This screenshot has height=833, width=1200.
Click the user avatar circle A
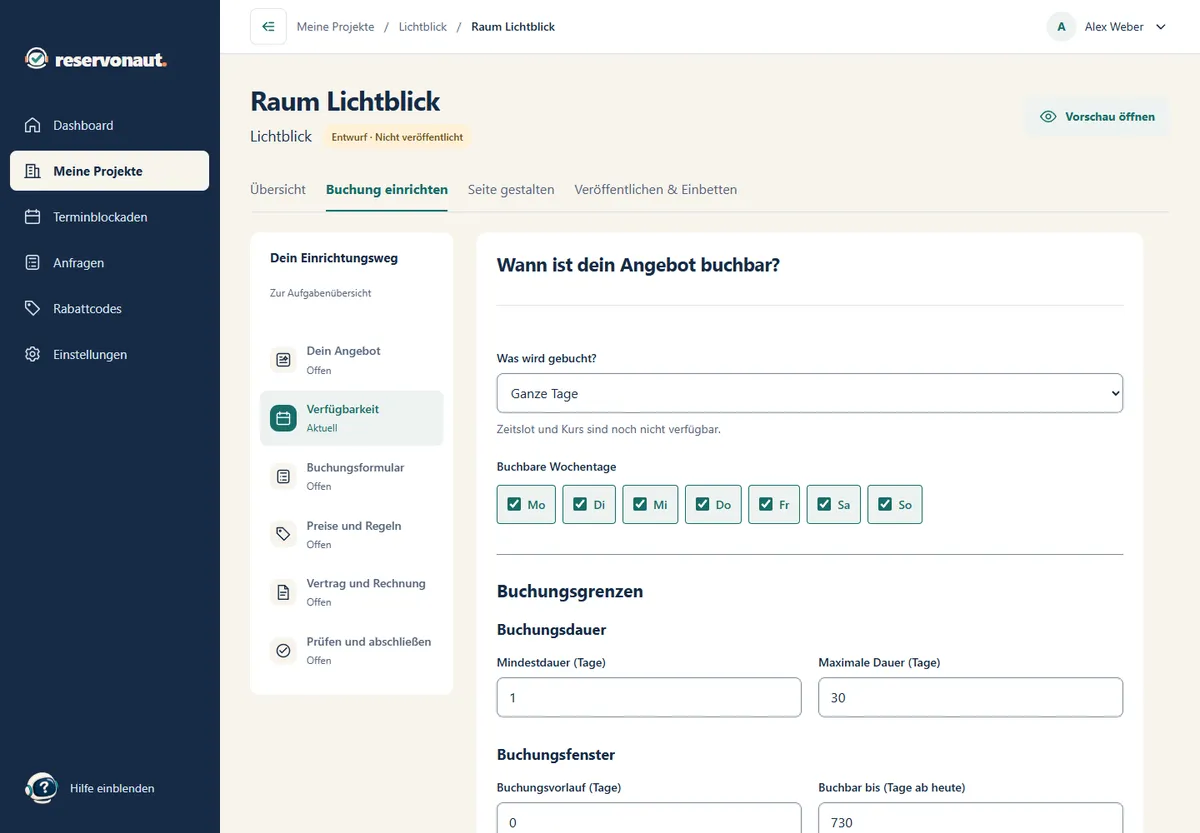tap(1061, 27)
